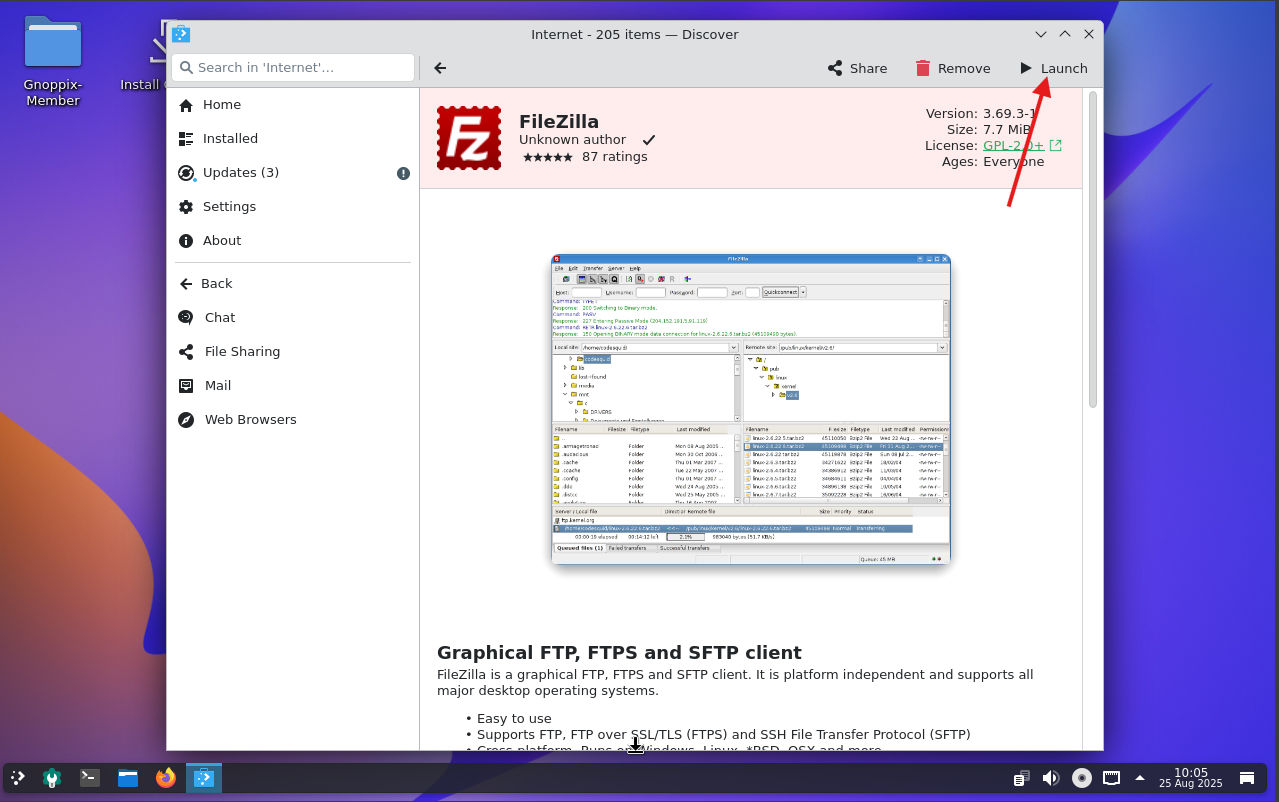Open the GPL-2.0+ license link
The image size is (1279, 802).
1012,146
